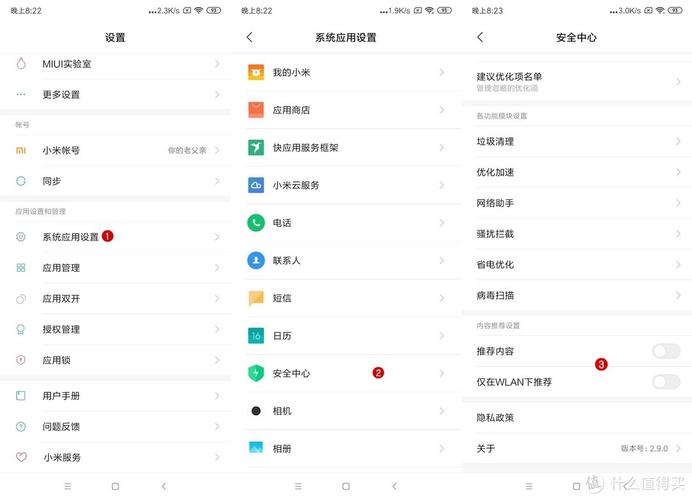Tap the App Store (应用商店) icon

pos(256,110)
